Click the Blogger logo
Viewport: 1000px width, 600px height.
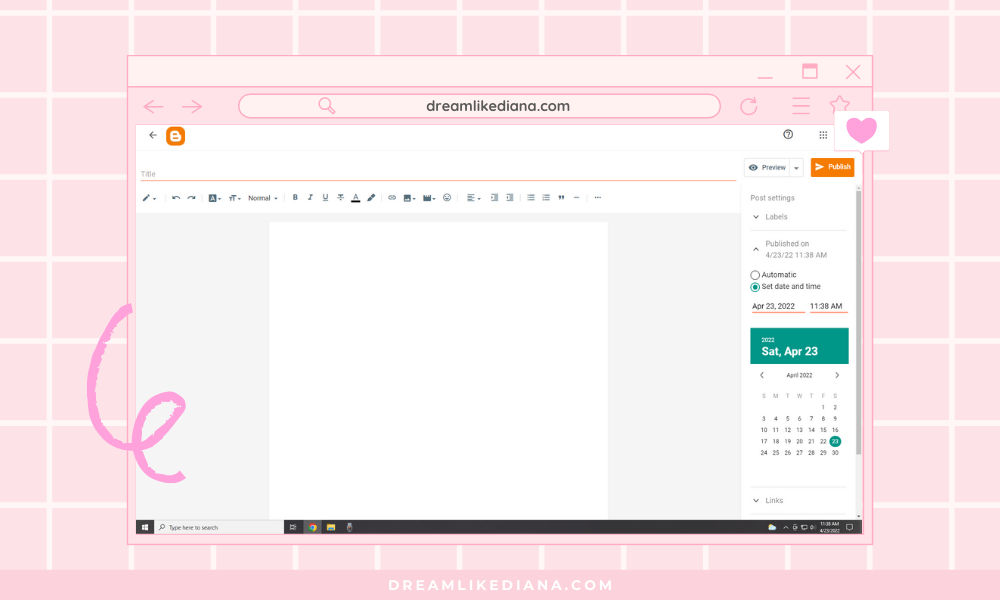[175, 136]
